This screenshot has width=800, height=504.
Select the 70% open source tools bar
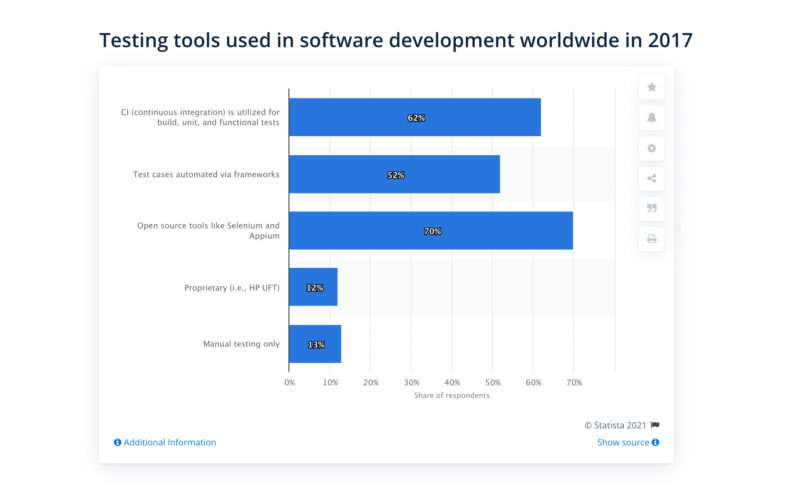430,231
